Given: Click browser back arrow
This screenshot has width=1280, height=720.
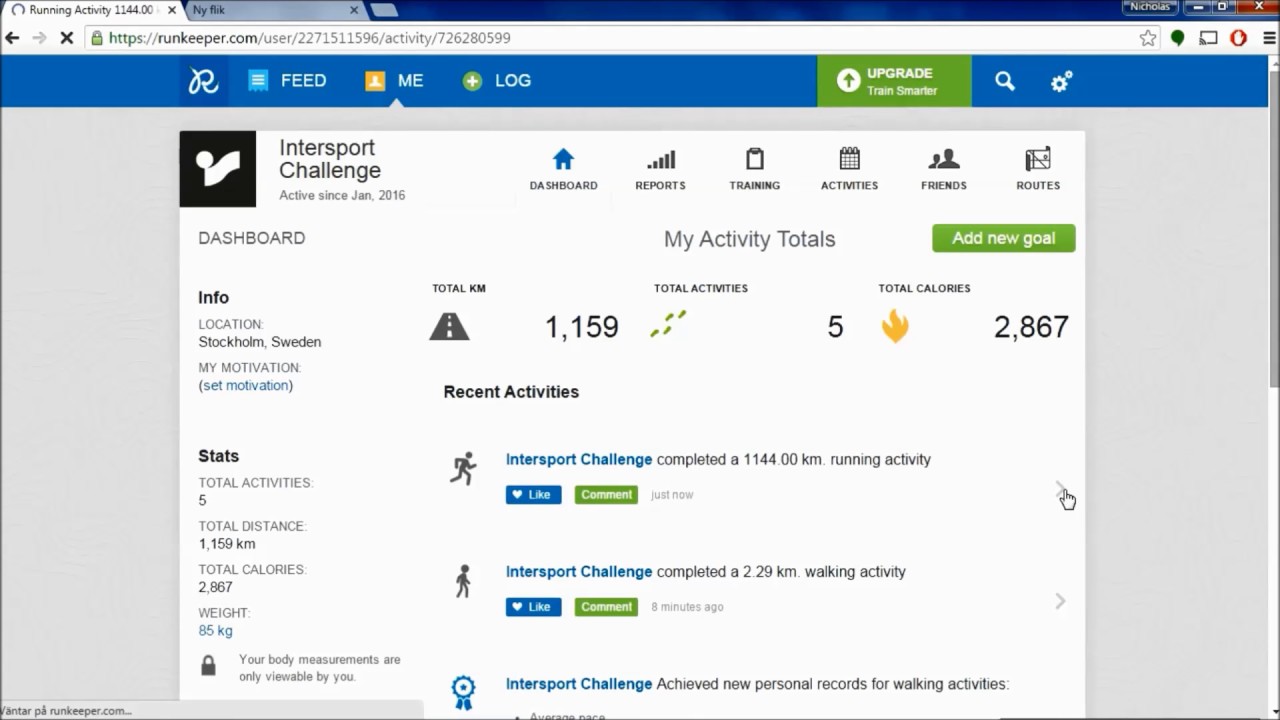Looking at the screenshot, I should [12, 38].
